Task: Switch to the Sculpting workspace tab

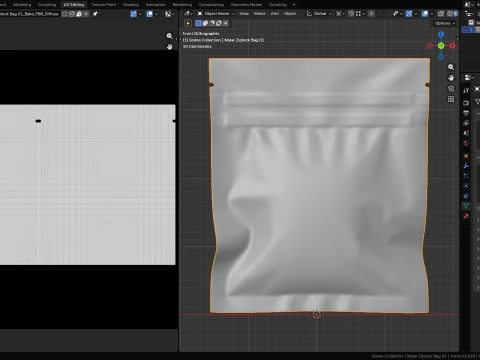Action: pyautogui.click(x=47, y=5)
